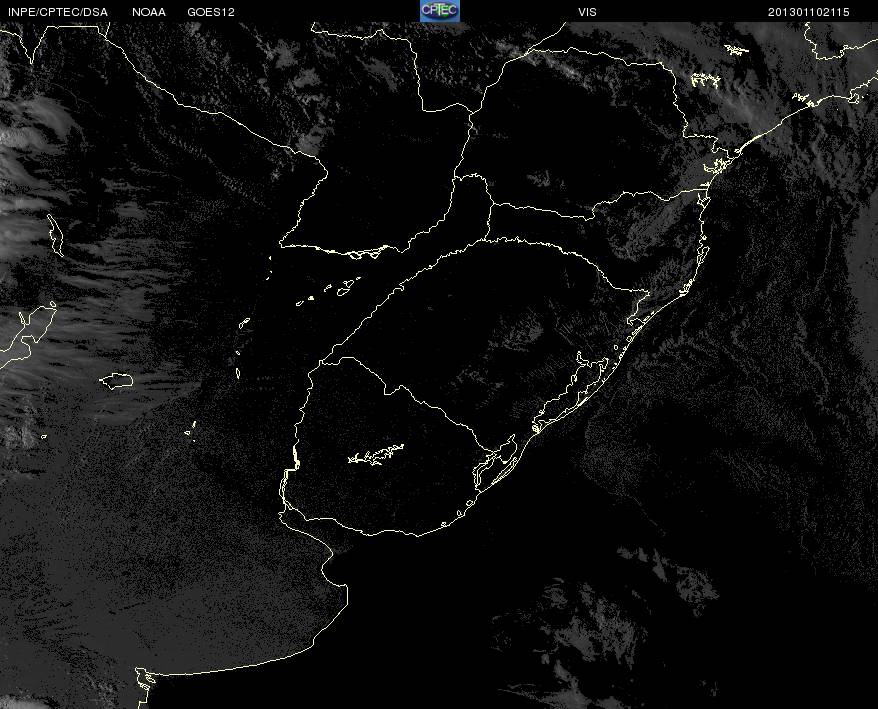Viewport: 878px width, 709px height.
Task: Click the Mar Chiquita lake outline in Argentina
Action: click(x=117, y=380)
